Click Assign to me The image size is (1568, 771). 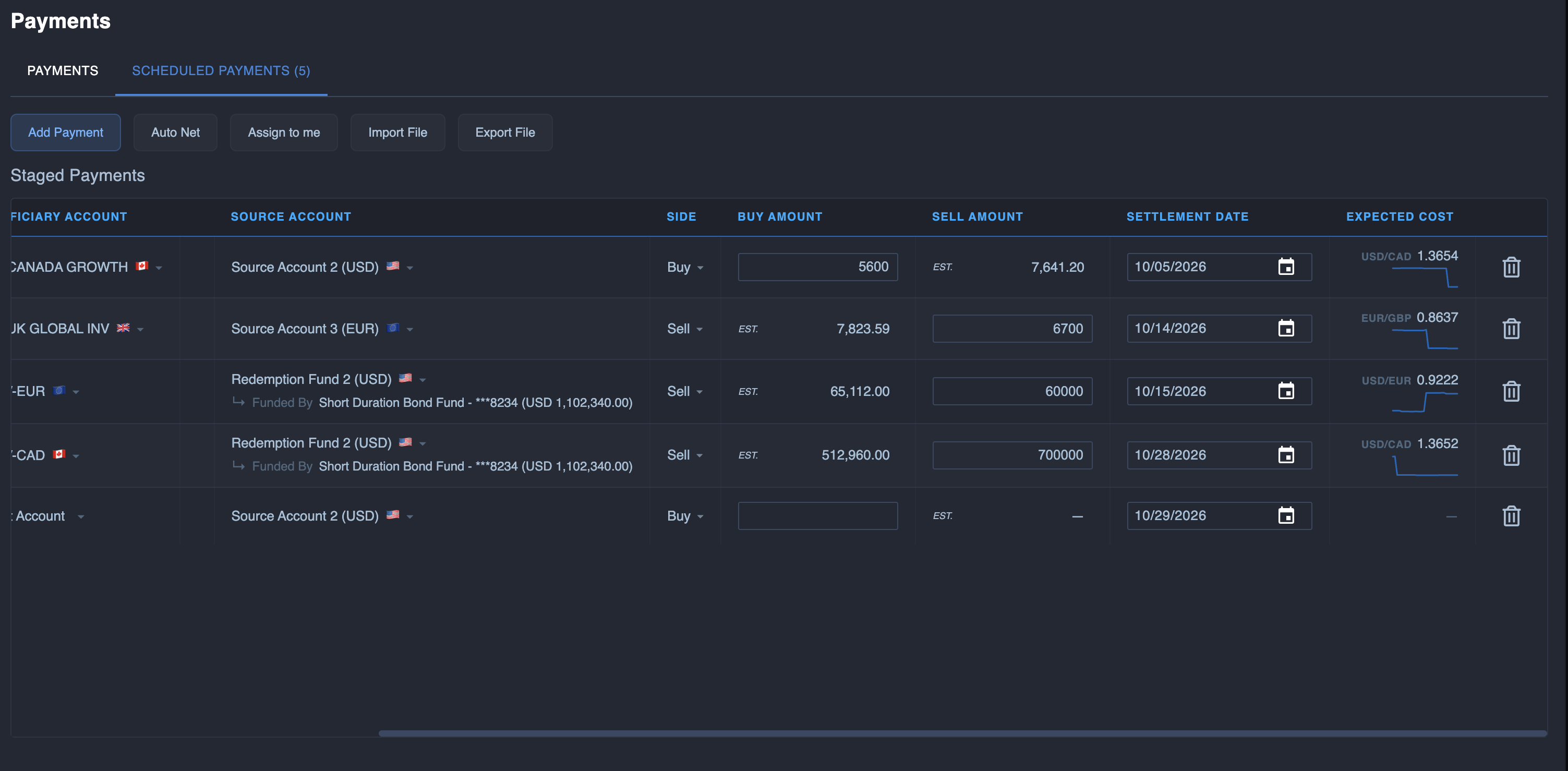284,132
